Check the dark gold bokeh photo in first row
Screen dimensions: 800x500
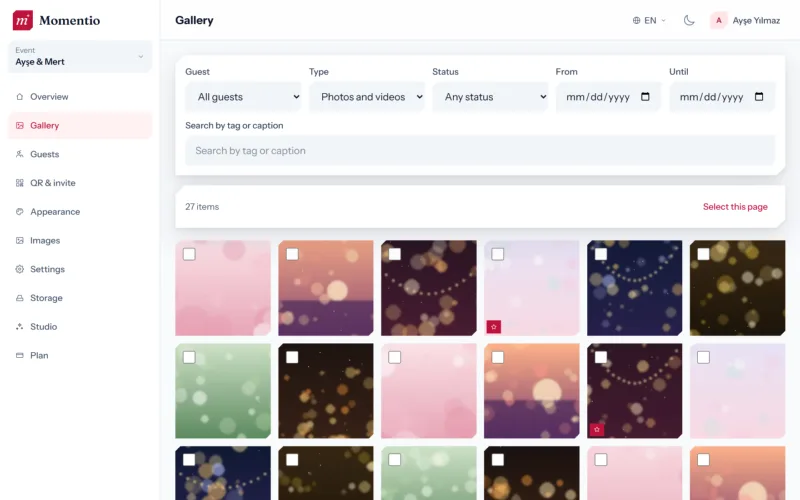(x=704, y=254)
